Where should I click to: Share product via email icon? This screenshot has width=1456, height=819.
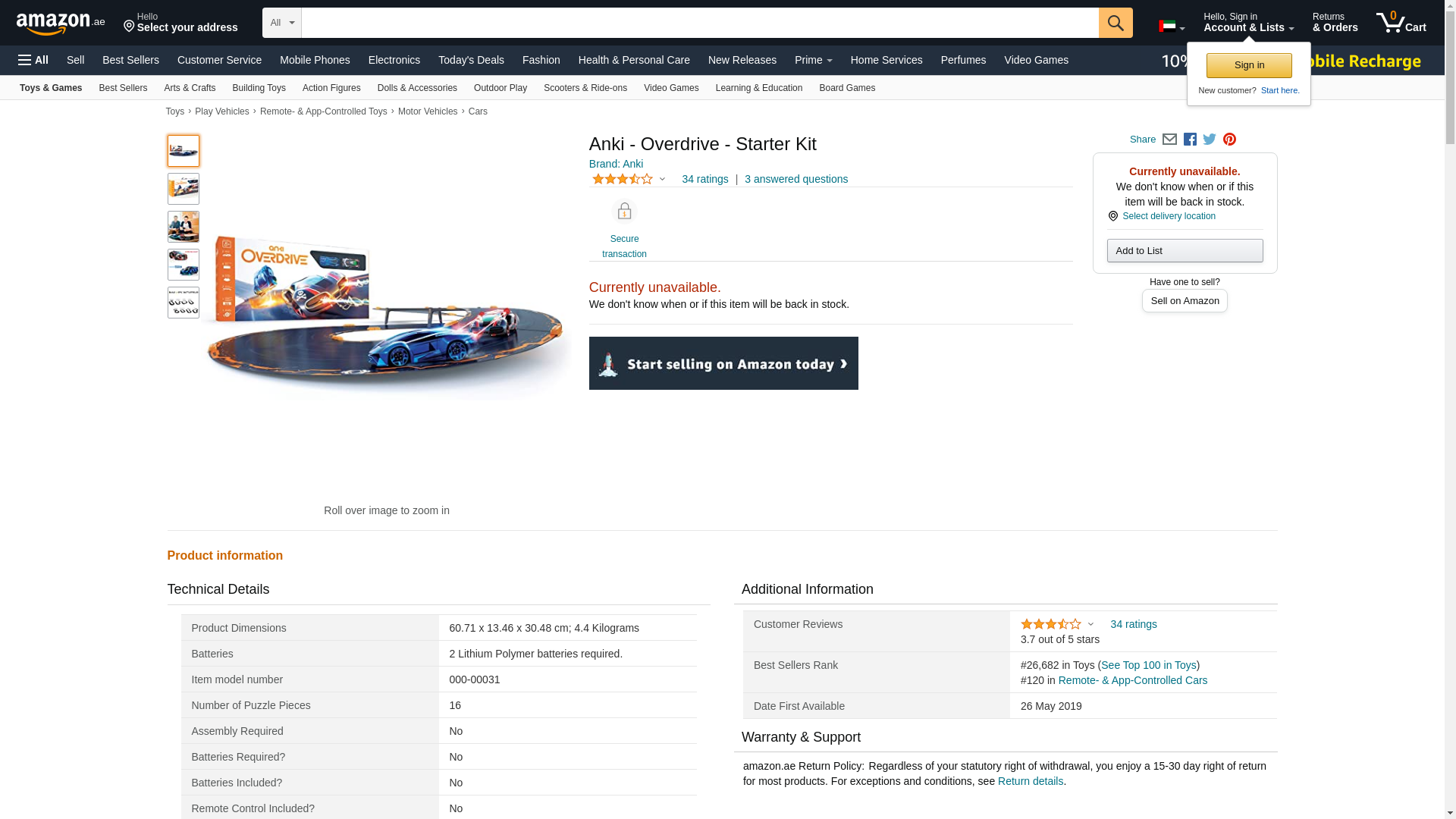1169,140
